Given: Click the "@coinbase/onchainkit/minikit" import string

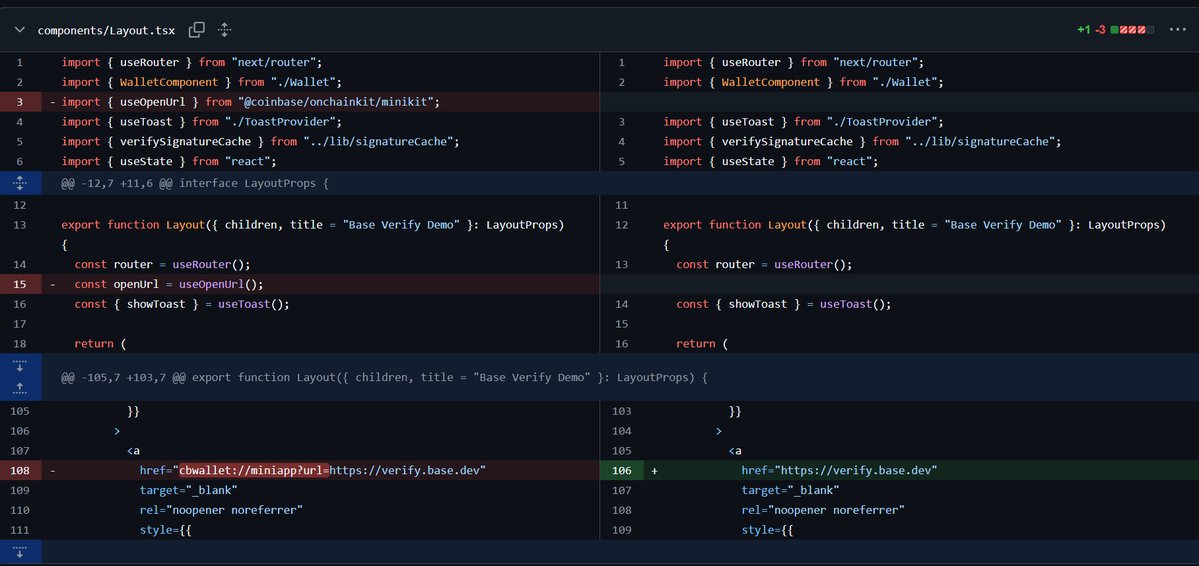Looking at the screenshot, I should 336,102.
